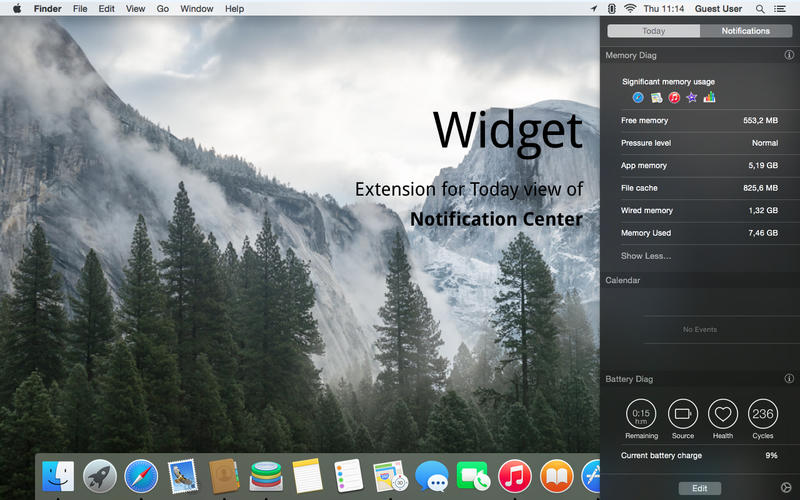Launch FaceTime from the Dock
This screenshot has width=800, height=500.
[x=472, y=476]
